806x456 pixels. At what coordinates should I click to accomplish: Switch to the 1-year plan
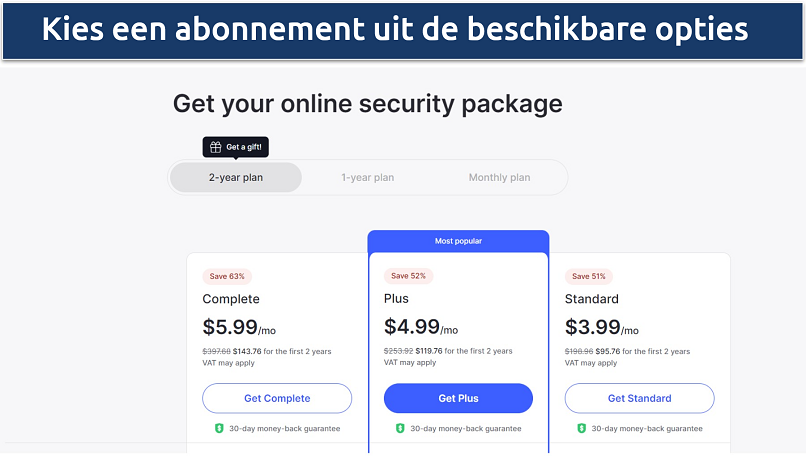[367, 177]
